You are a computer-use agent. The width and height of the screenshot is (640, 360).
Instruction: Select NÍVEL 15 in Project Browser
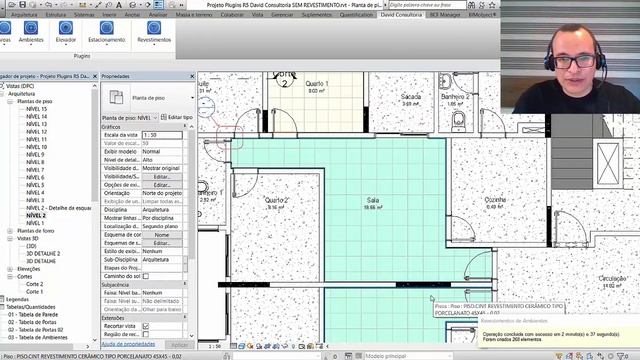tap(36, 109)
